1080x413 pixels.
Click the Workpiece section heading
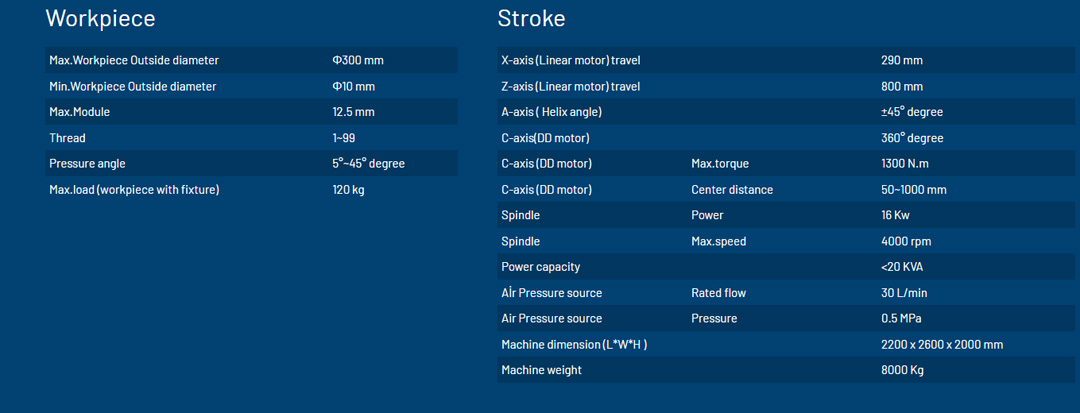[100, 18]
